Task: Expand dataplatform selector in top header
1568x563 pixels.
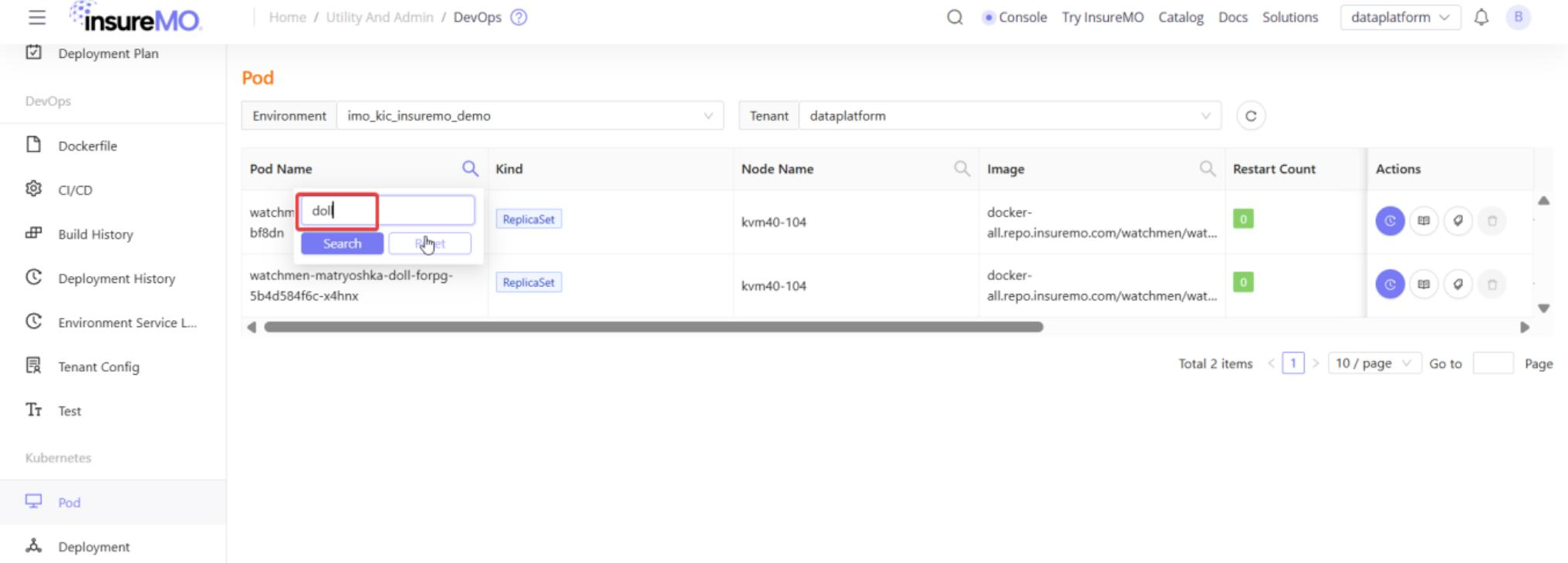Action: (x=1401, y=17)
